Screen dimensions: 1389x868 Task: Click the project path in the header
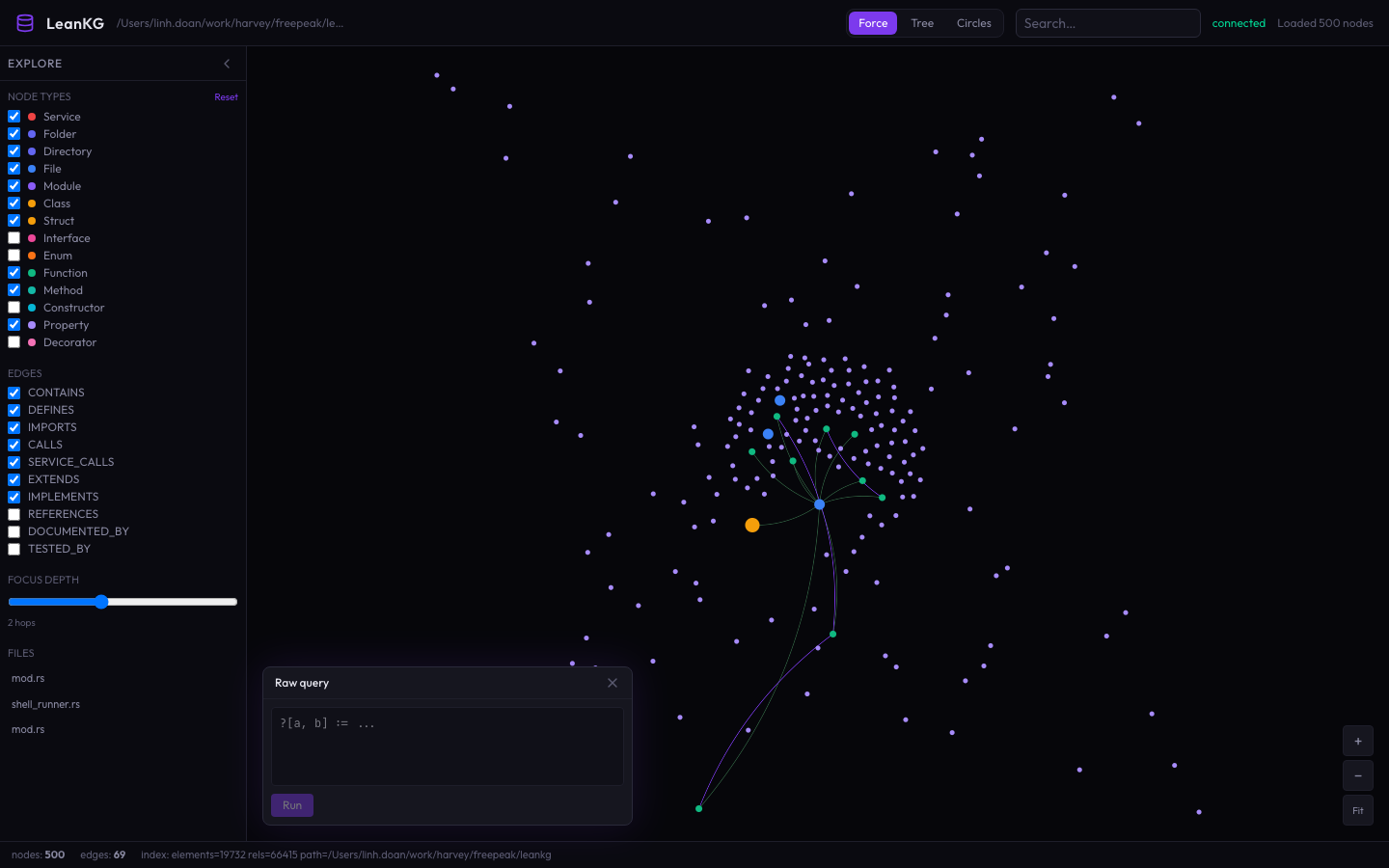[x=230, y=23]
